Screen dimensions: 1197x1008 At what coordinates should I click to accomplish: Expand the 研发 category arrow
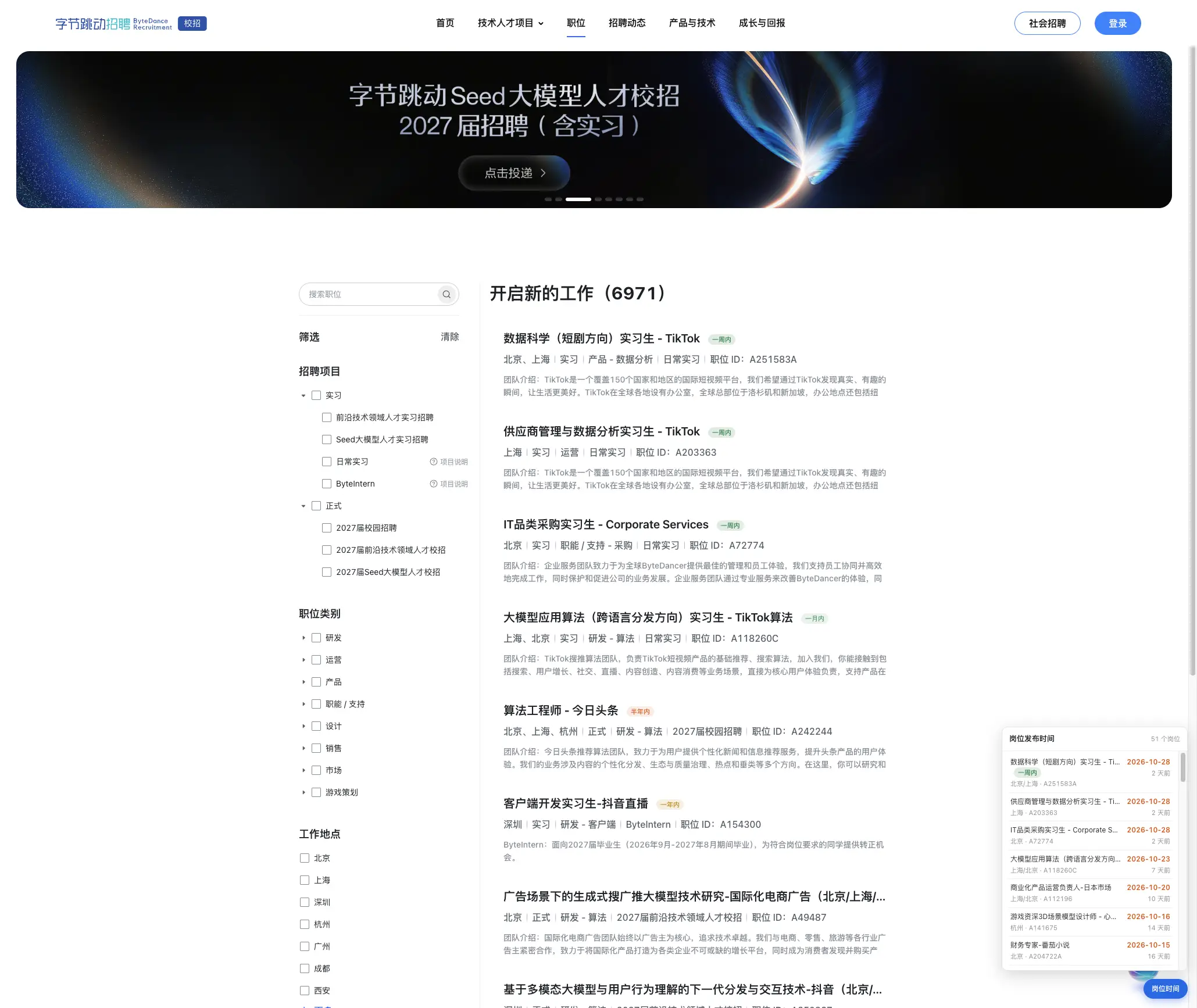[303, 638]
